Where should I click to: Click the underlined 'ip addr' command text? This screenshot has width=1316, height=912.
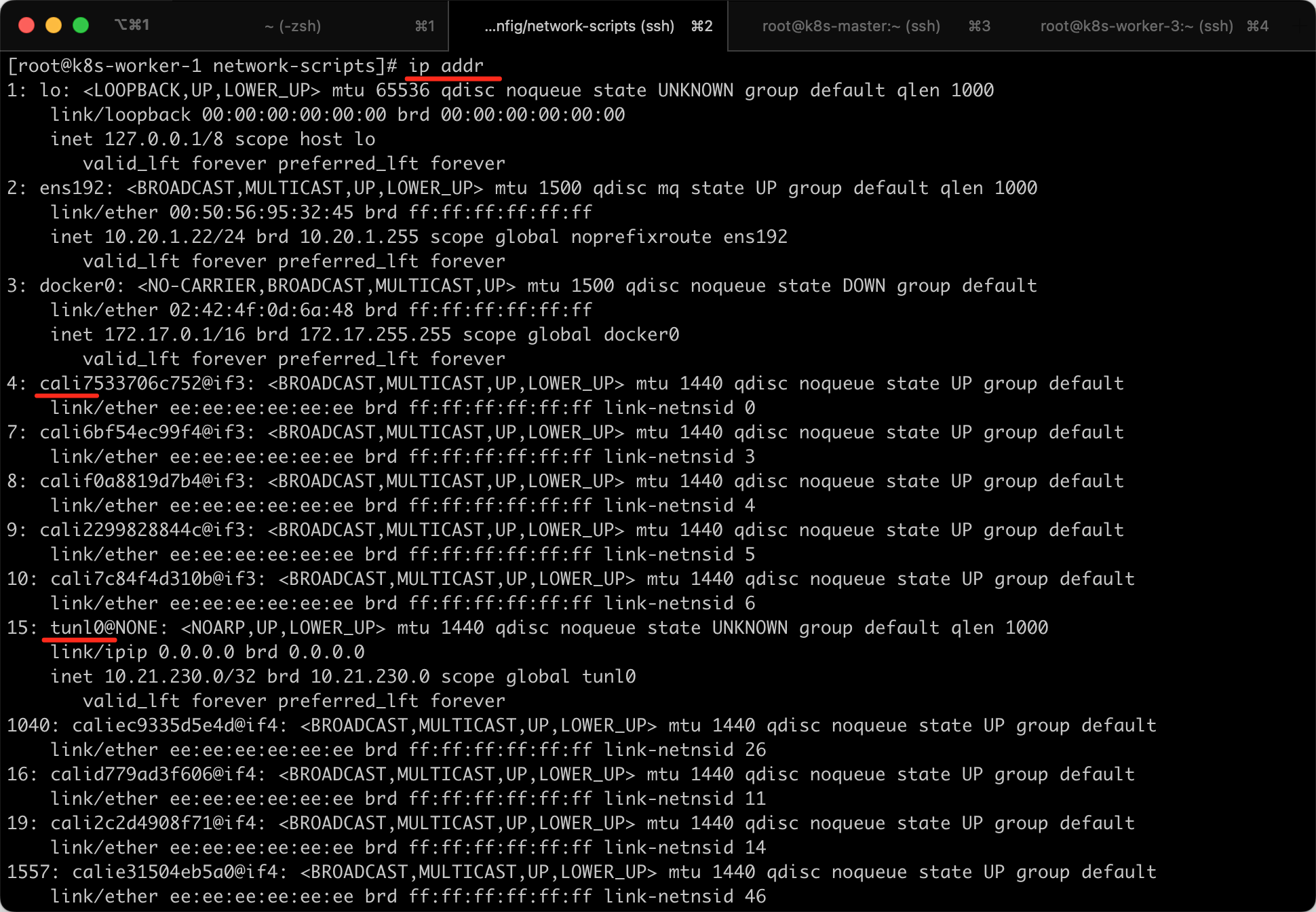446,66
